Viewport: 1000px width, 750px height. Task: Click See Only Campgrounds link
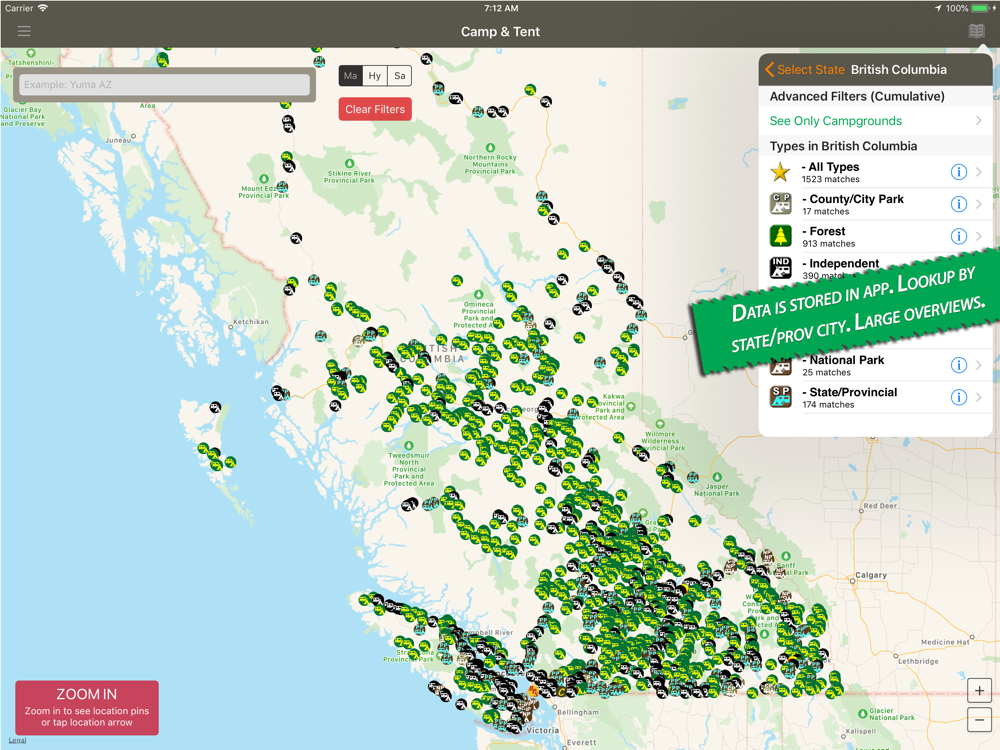[x=835, y=121]
